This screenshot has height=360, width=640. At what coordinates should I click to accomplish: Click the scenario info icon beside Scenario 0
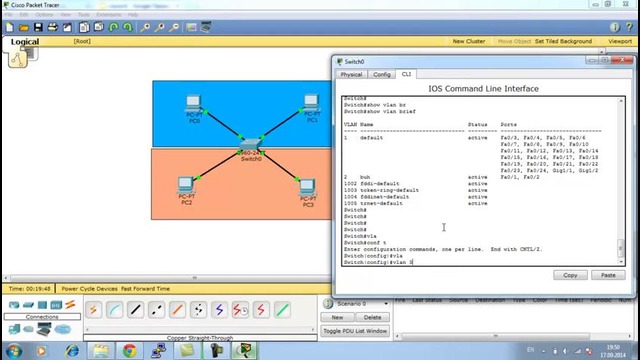click(x=328, y=304)
